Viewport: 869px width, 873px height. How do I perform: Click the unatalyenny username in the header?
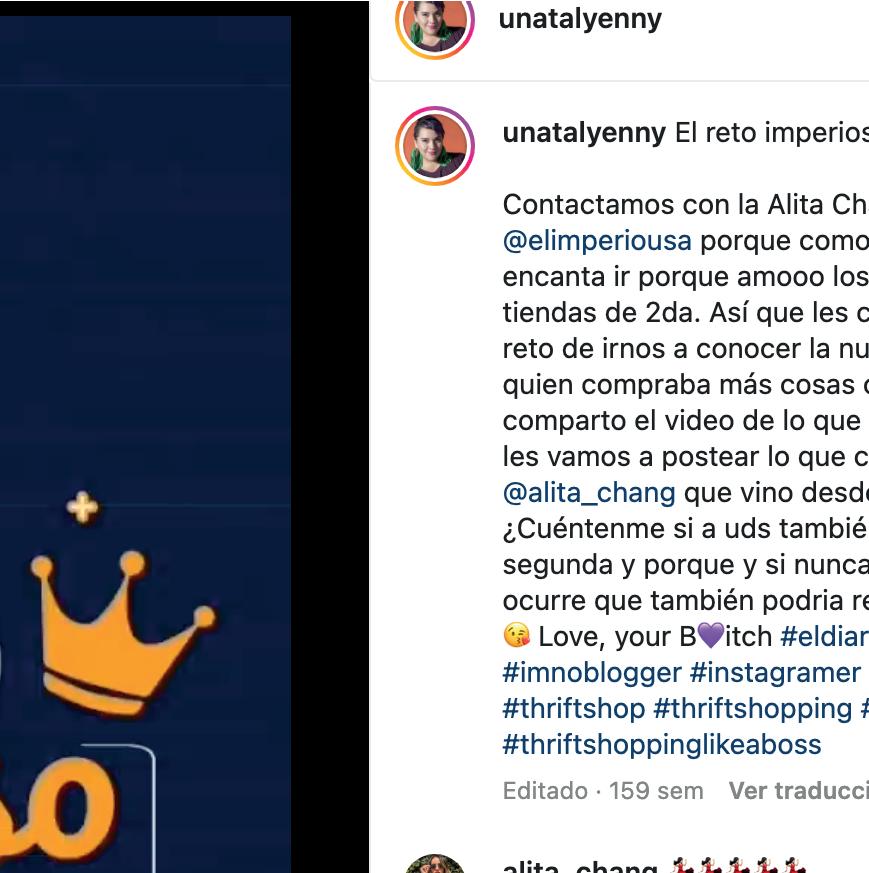(x=580, y=19)
